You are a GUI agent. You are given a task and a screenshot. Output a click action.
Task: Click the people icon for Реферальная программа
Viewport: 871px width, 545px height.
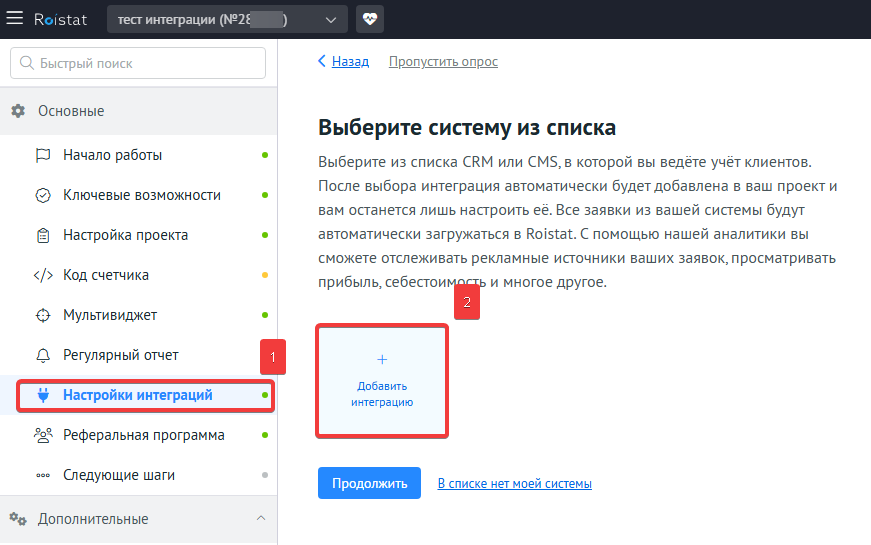click(43, 435)
